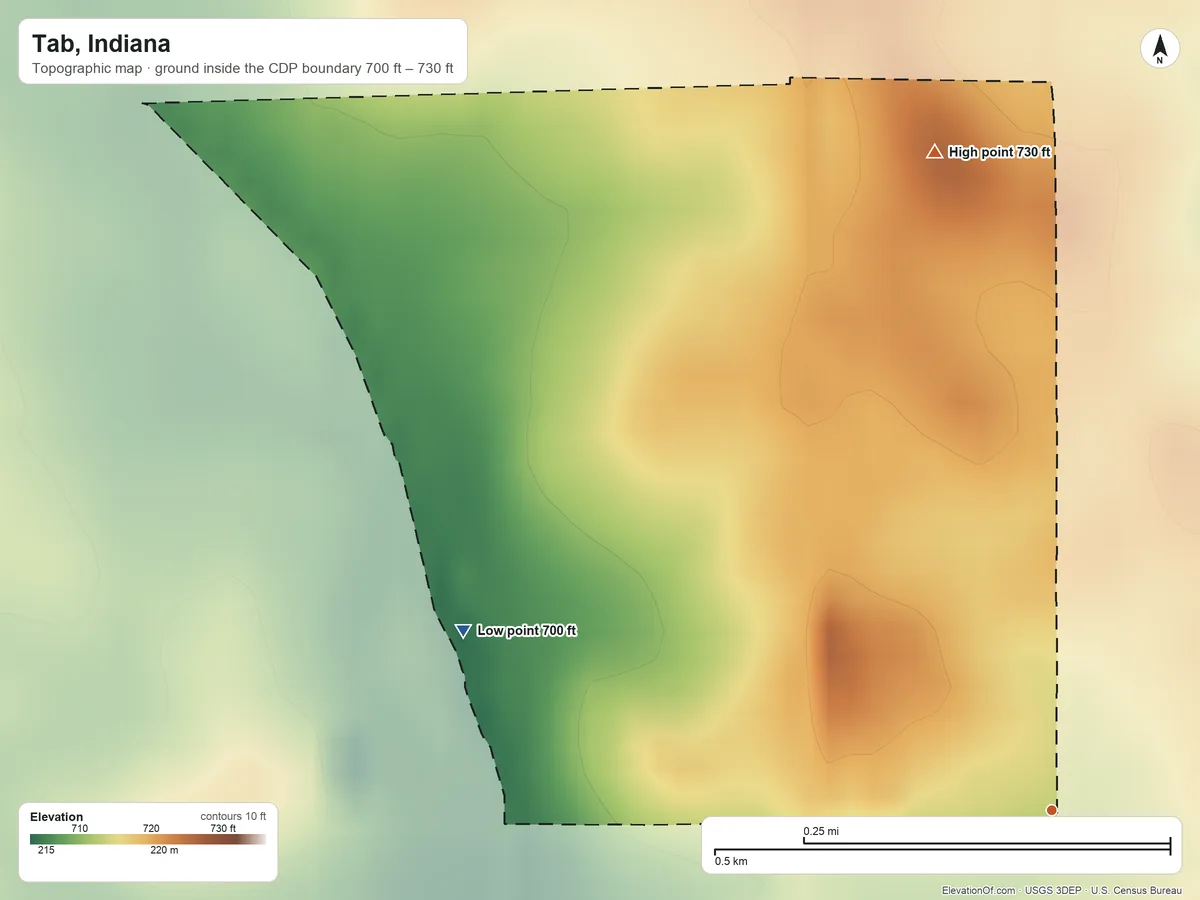Image resolution: width=1200 pixels, height=900 pixels.
Task: Click the "720" legend tick label
Action: (x=151, y=828)
